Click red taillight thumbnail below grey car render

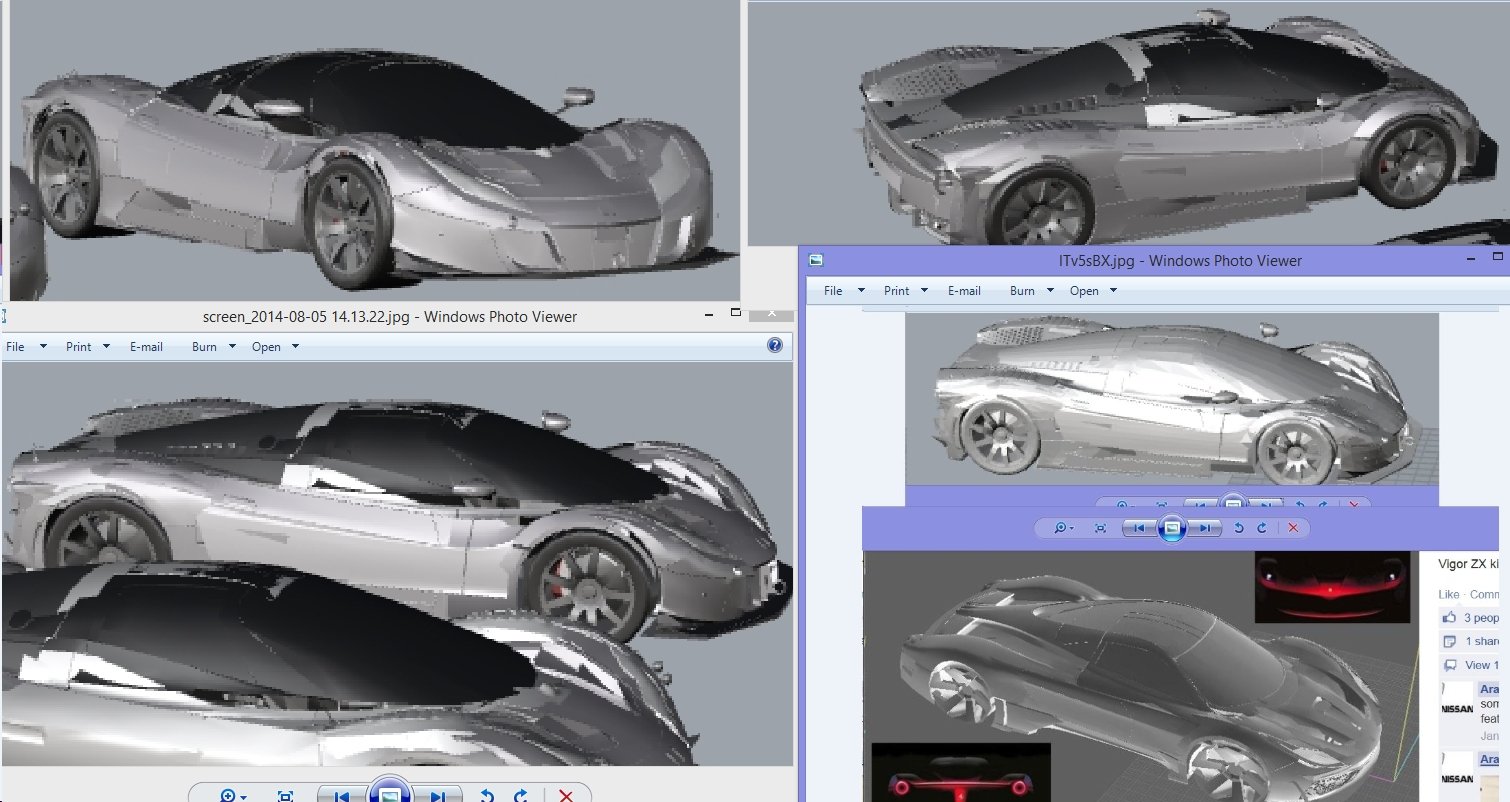click(x=961, y=772)
